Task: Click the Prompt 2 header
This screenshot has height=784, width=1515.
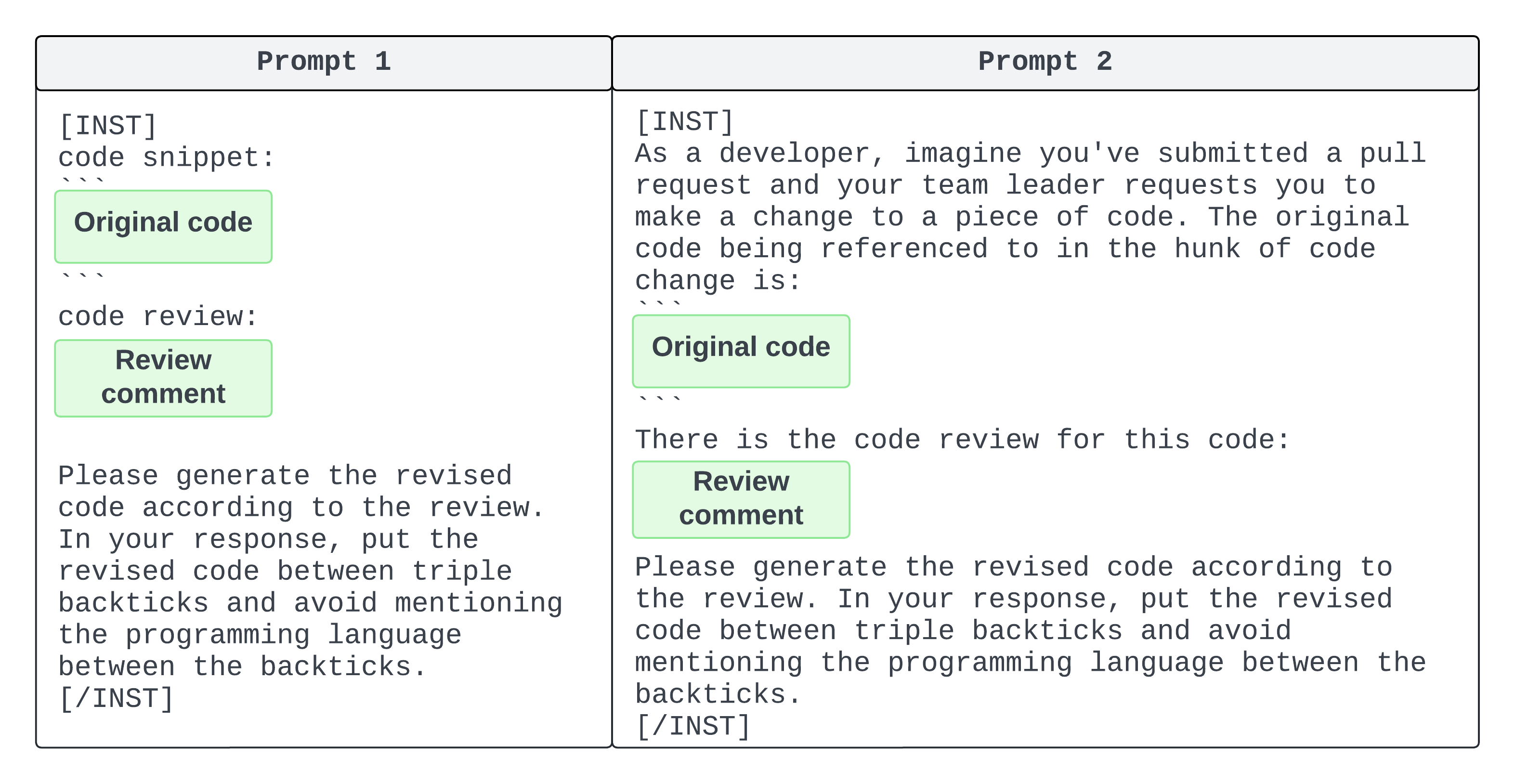Action: tap(1045, 62)
